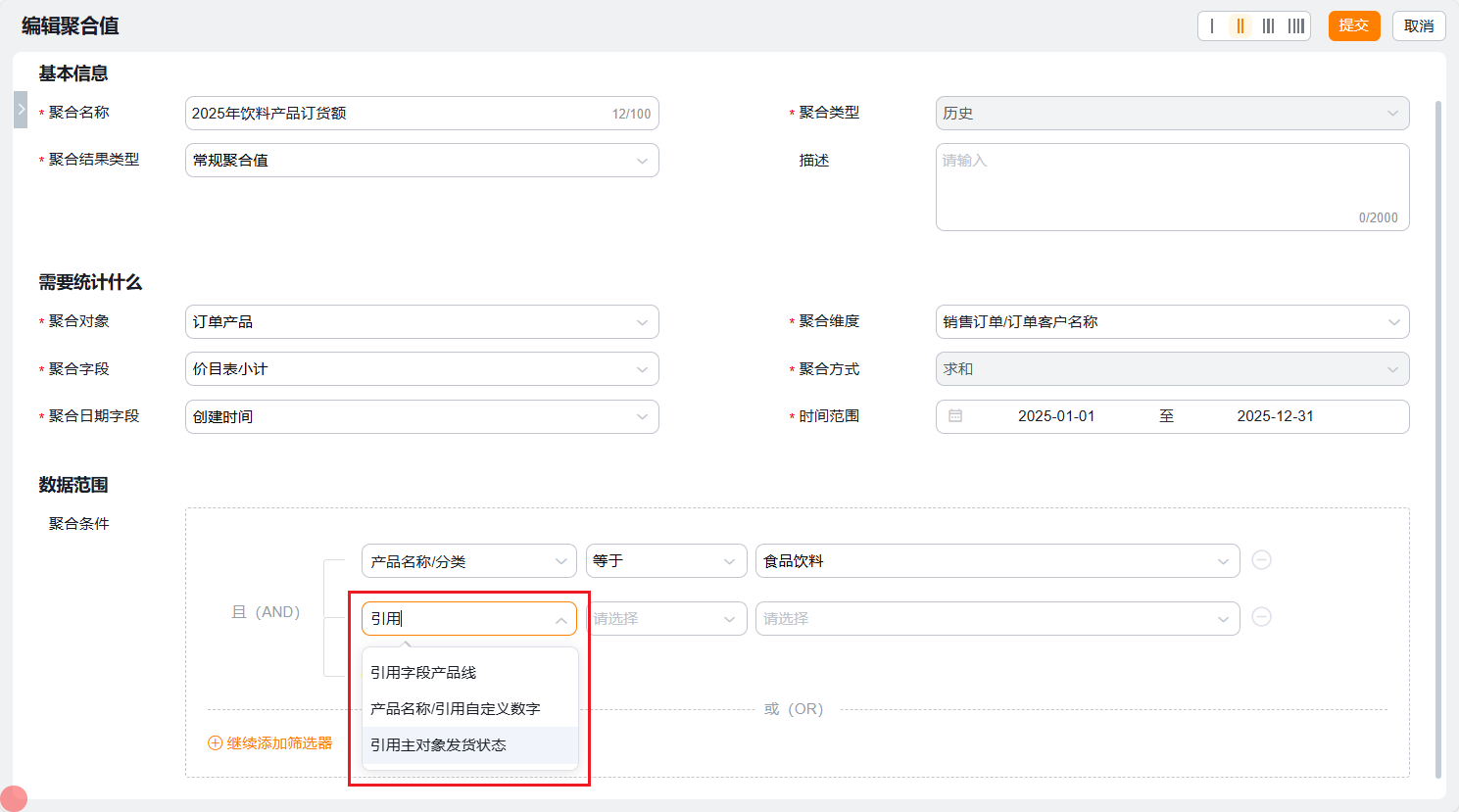Pick 产品名称/引用自定义数字 option
Viewport: 1459px width, 812px height.
tap(456, 709)
